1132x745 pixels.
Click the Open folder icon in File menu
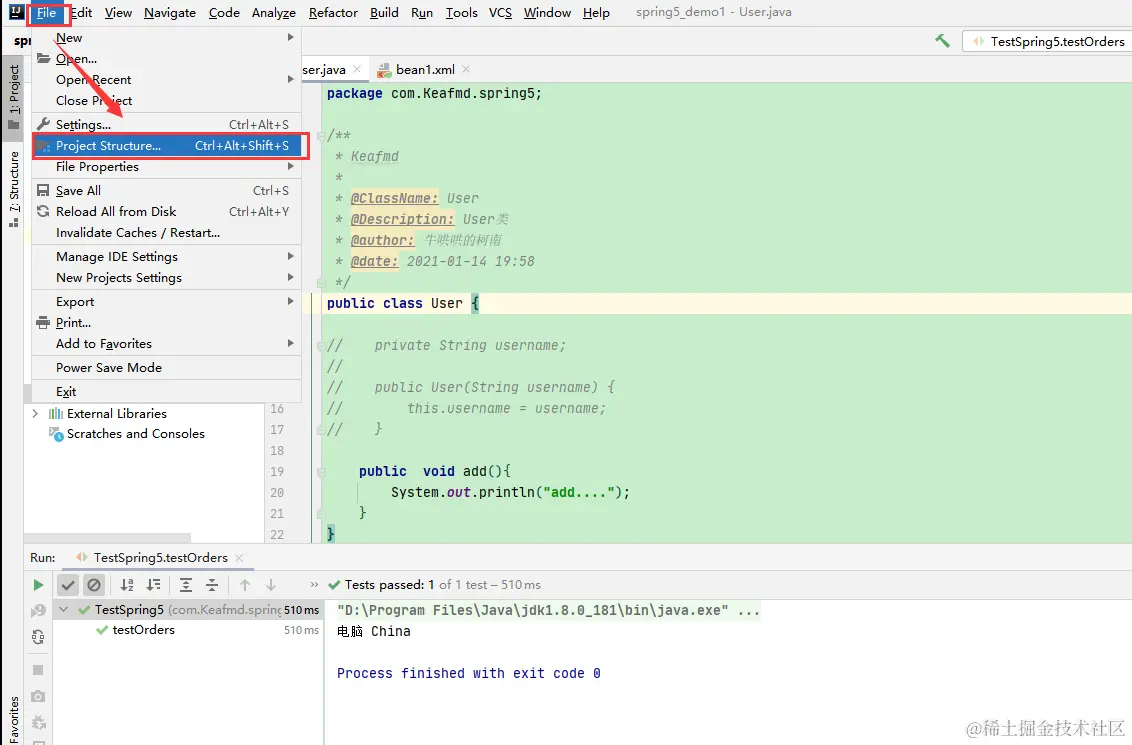pos(43,58)
